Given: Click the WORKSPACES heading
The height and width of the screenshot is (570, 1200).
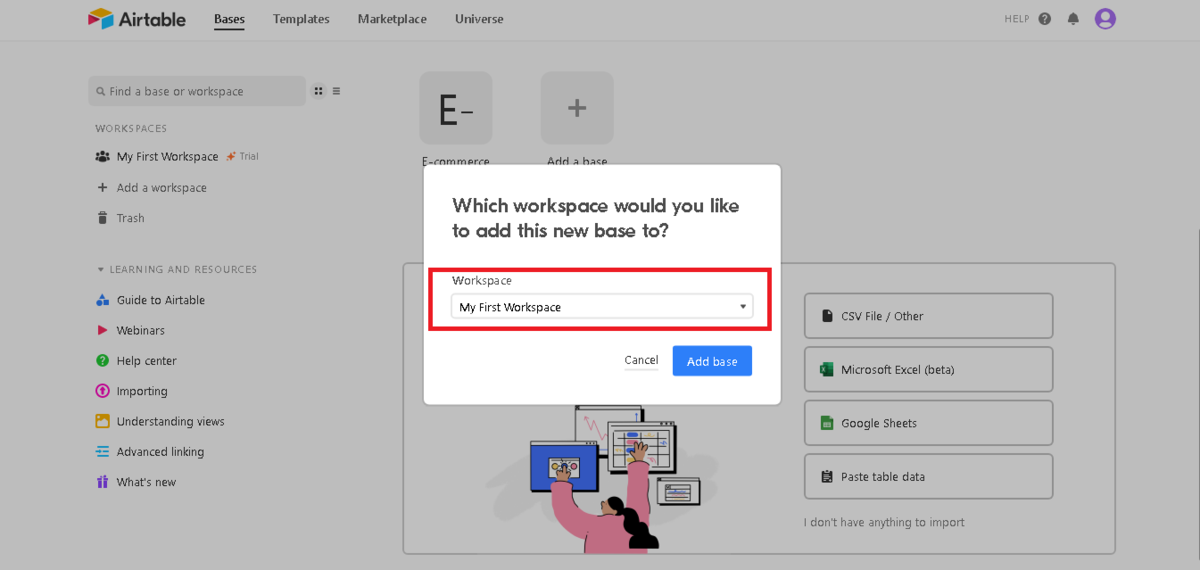Looking at the screenshot, I should (x=131, y=129).
